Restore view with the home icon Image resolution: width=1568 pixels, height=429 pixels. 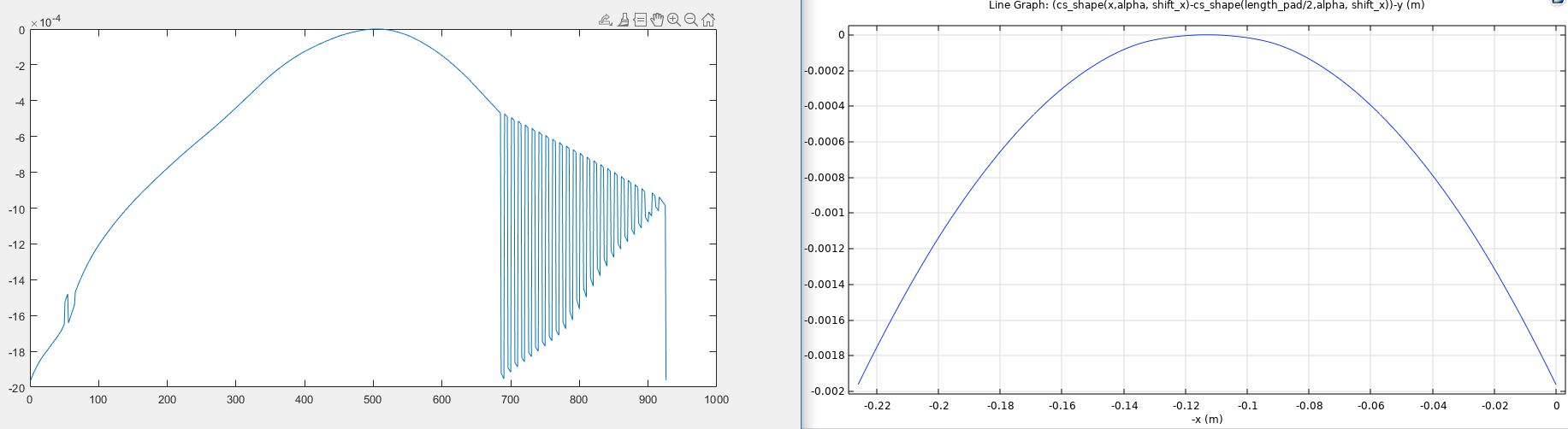tap(708, 20)
